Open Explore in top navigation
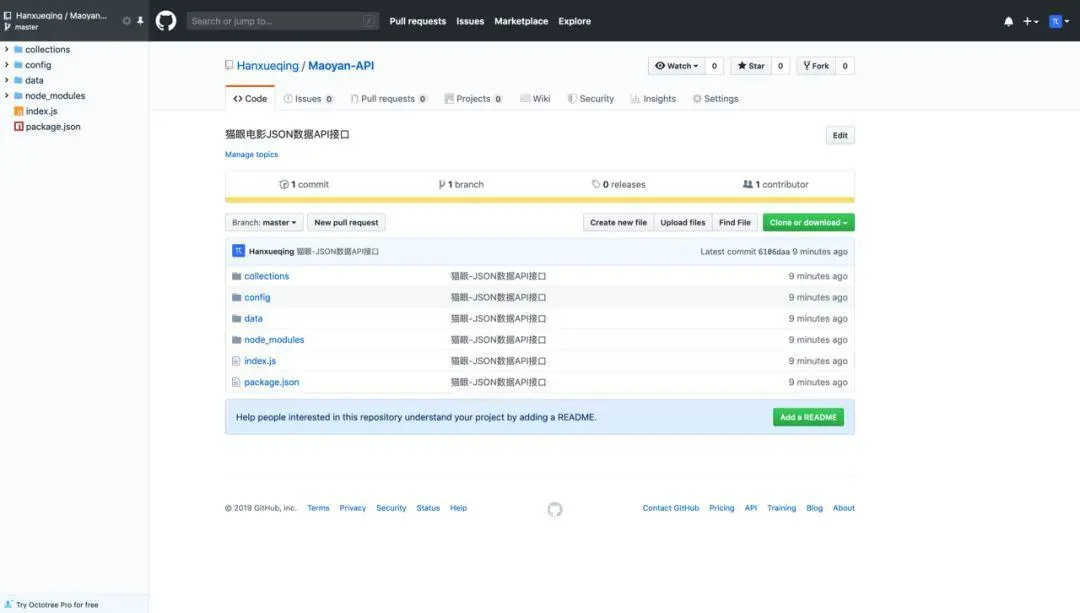This screenshot has width=1080, height=613. tap(574, 21)
